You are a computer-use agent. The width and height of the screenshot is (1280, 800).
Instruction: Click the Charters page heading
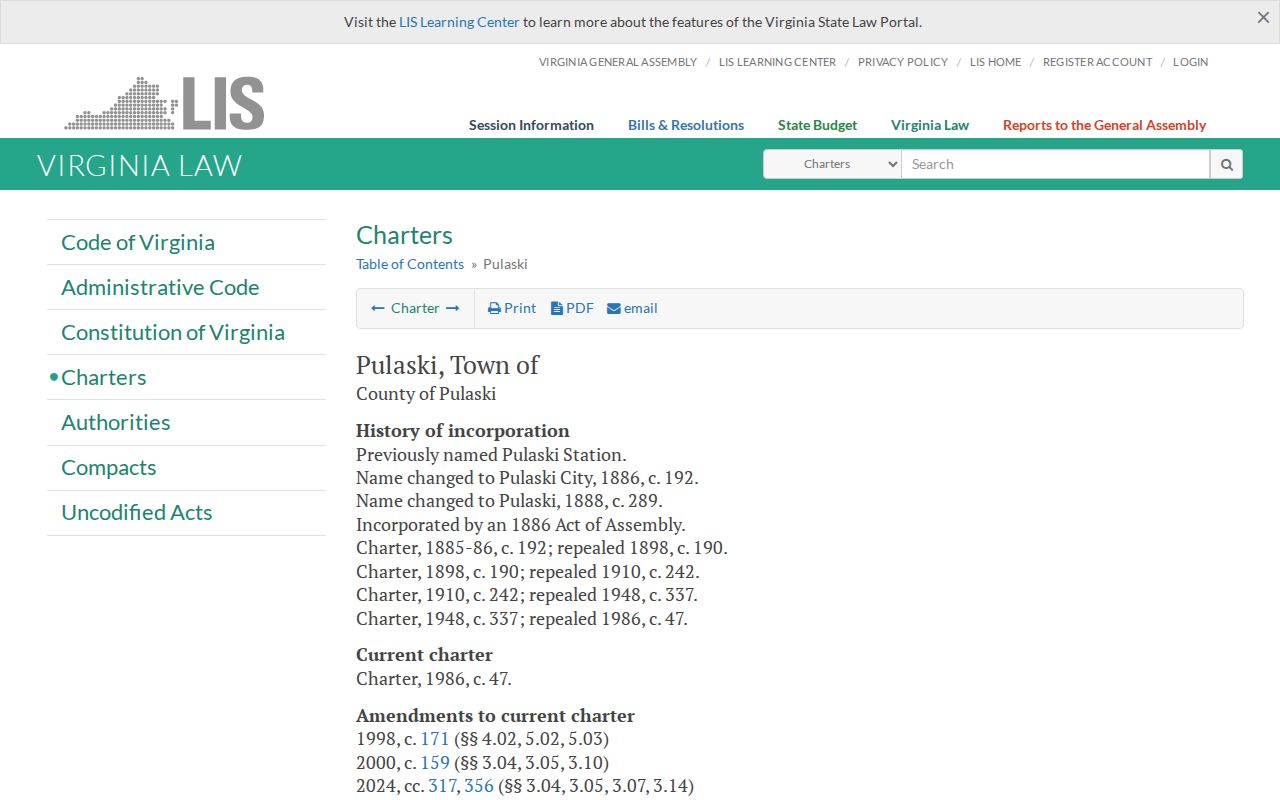pyautogui.click(x=404, y=235)
